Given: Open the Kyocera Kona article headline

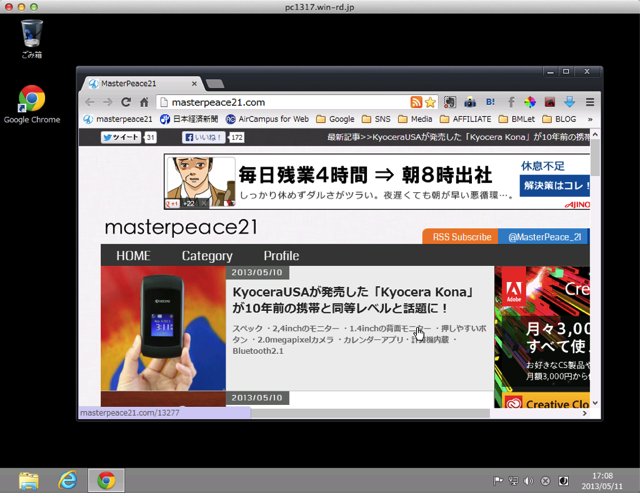Looking at the screenshot, I should click(x=353, y=300).
